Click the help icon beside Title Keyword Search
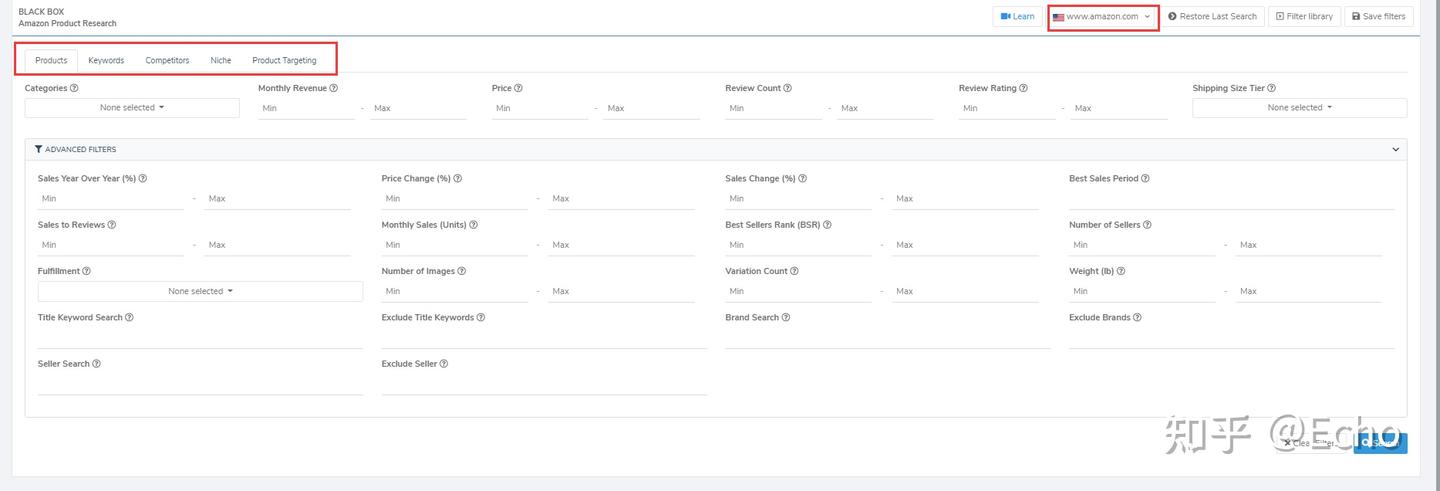The width and height of the screenshot is (1440, 491). point(129,318)
